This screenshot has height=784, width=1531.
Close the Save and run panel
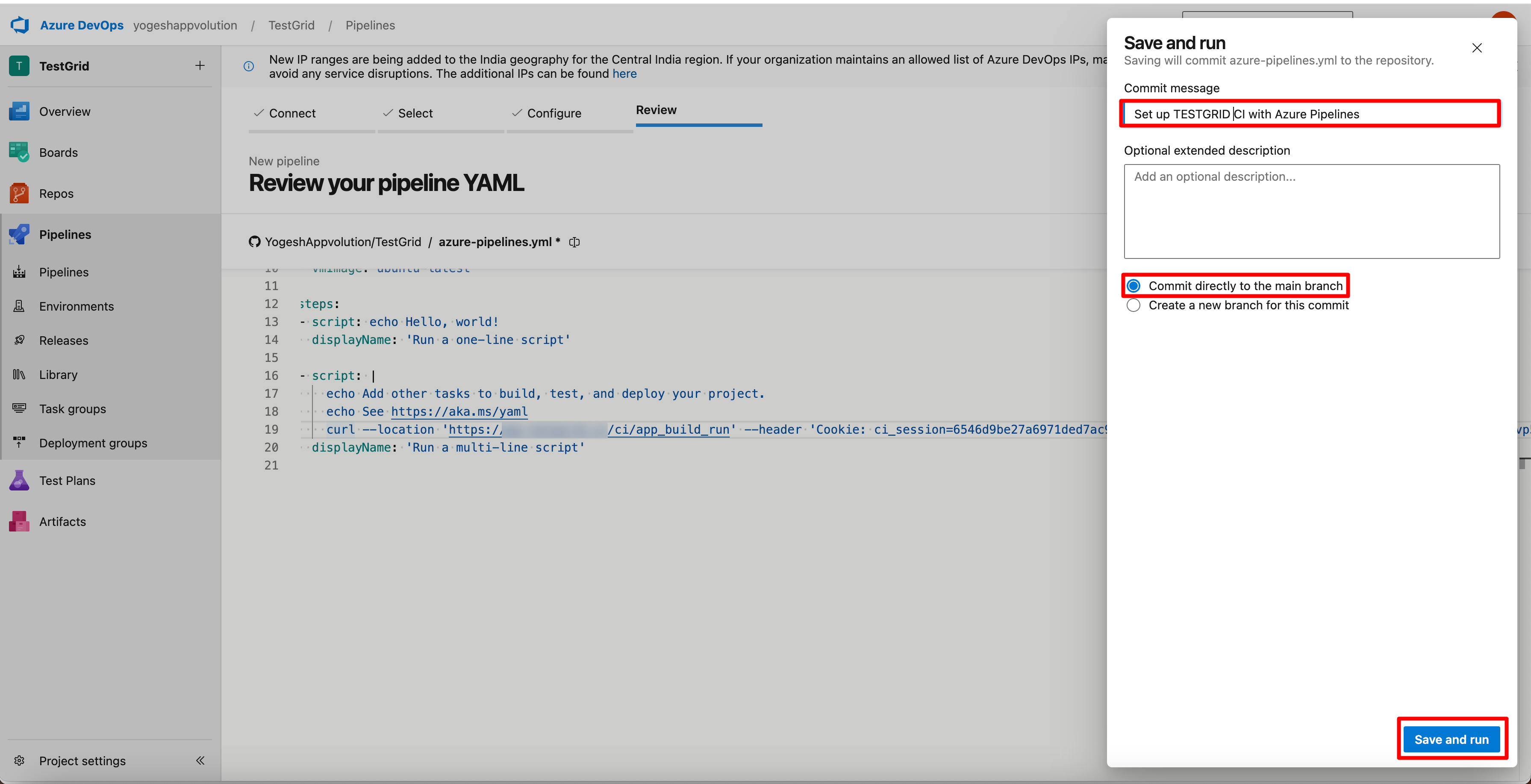tap(1477, 48)
